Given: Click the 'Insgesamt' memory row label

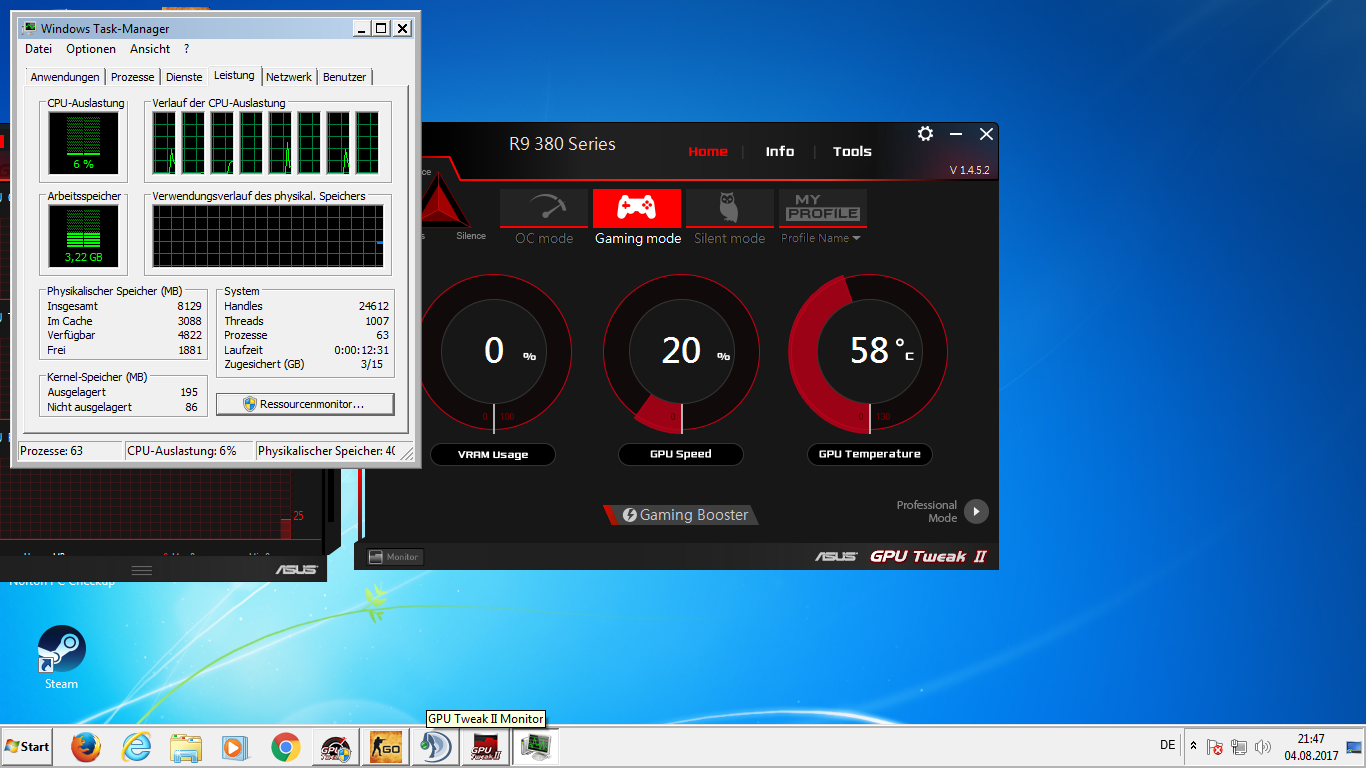Looking at the screenshot, I should 72,306.
